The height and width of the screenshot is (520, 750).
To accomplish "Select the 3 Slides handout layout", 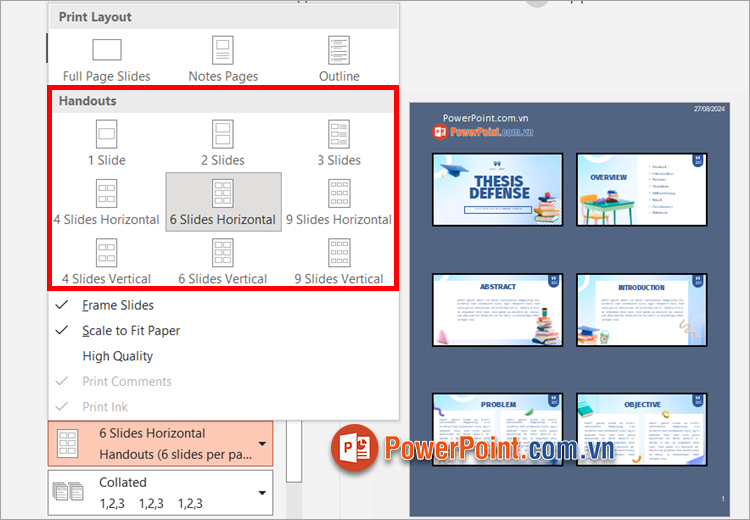I will (x=340, y=135).
